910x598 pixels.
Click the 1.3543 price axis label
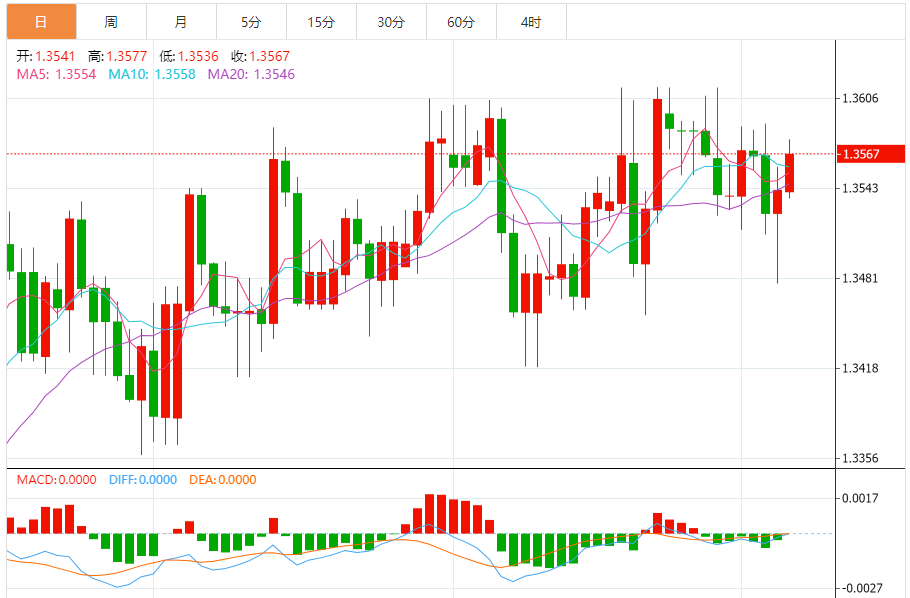click(x=861, y=188)
